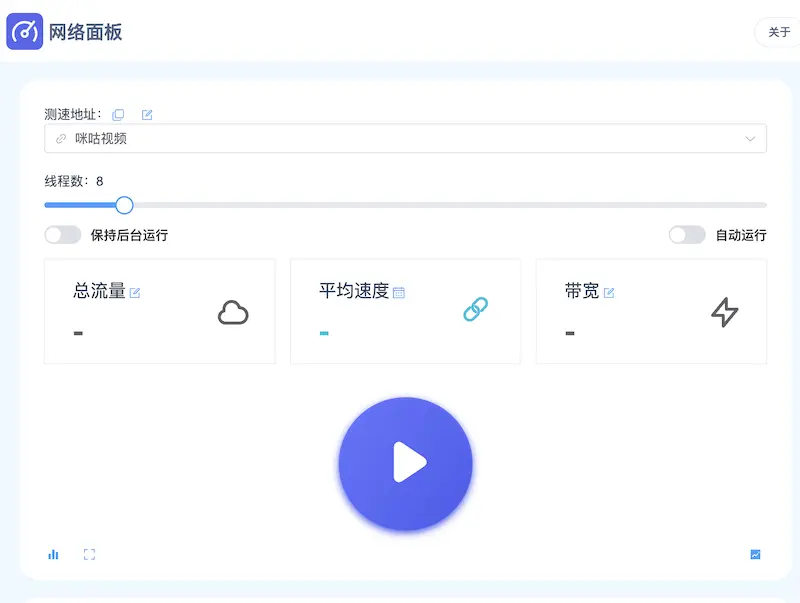The width and height of the screenshot is (800, 603).
Task: Open the 咪咕视频 address dropdown
Action: (405, 138)
